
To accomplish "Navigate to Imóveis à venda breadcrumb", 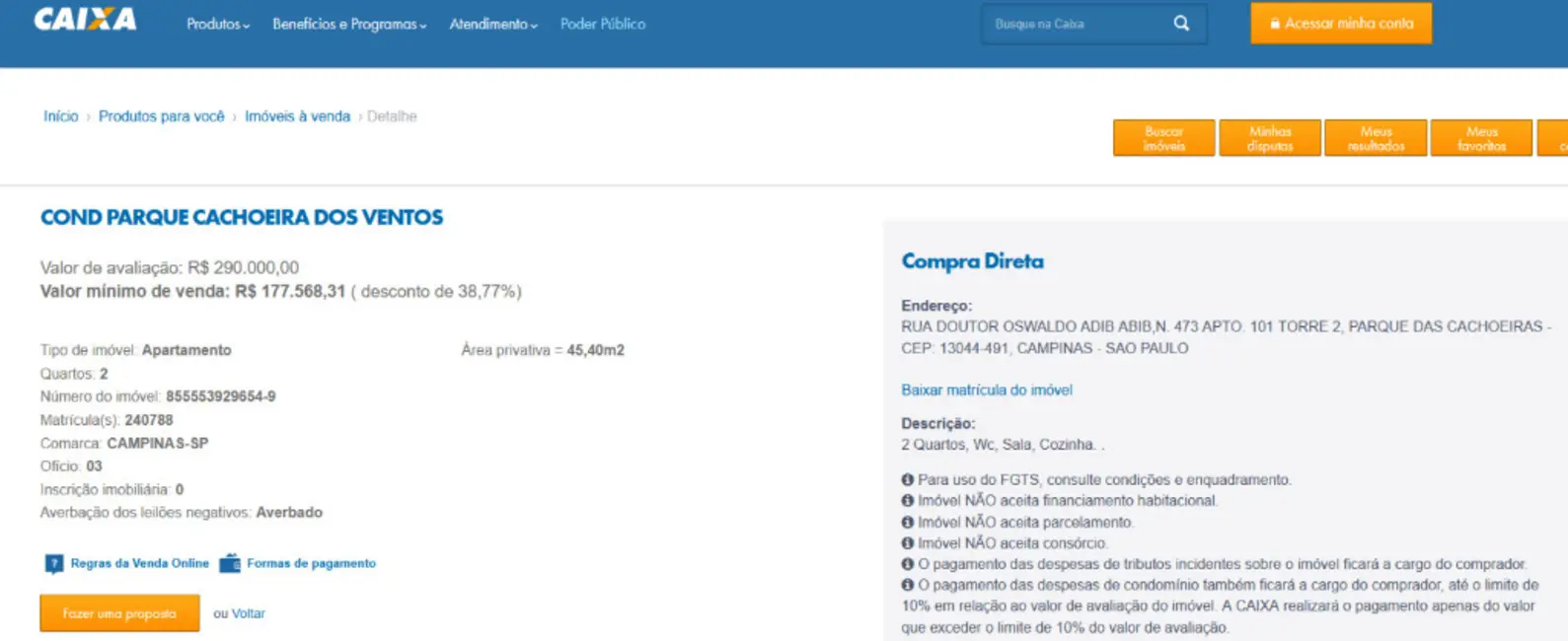I will coord(297,116).
